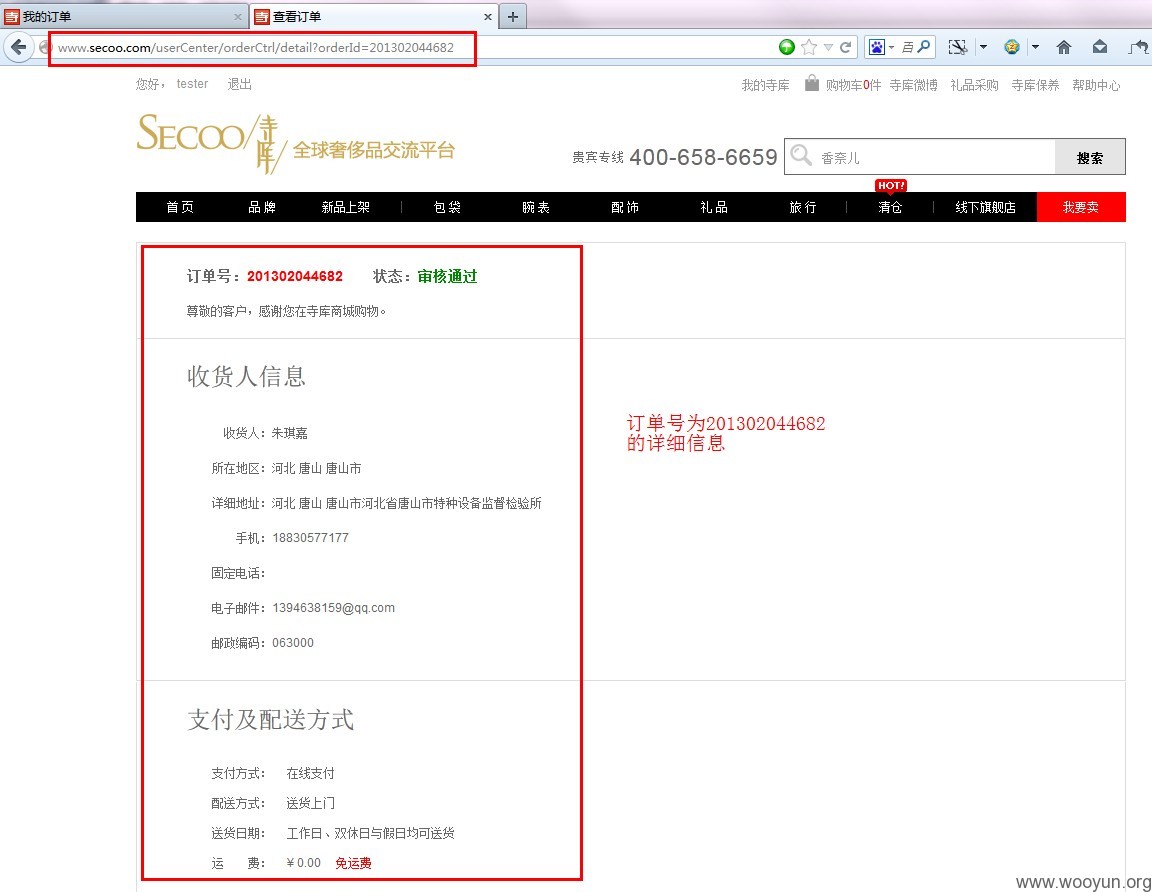Open 包袋 in navigation bar

point(447,207)
